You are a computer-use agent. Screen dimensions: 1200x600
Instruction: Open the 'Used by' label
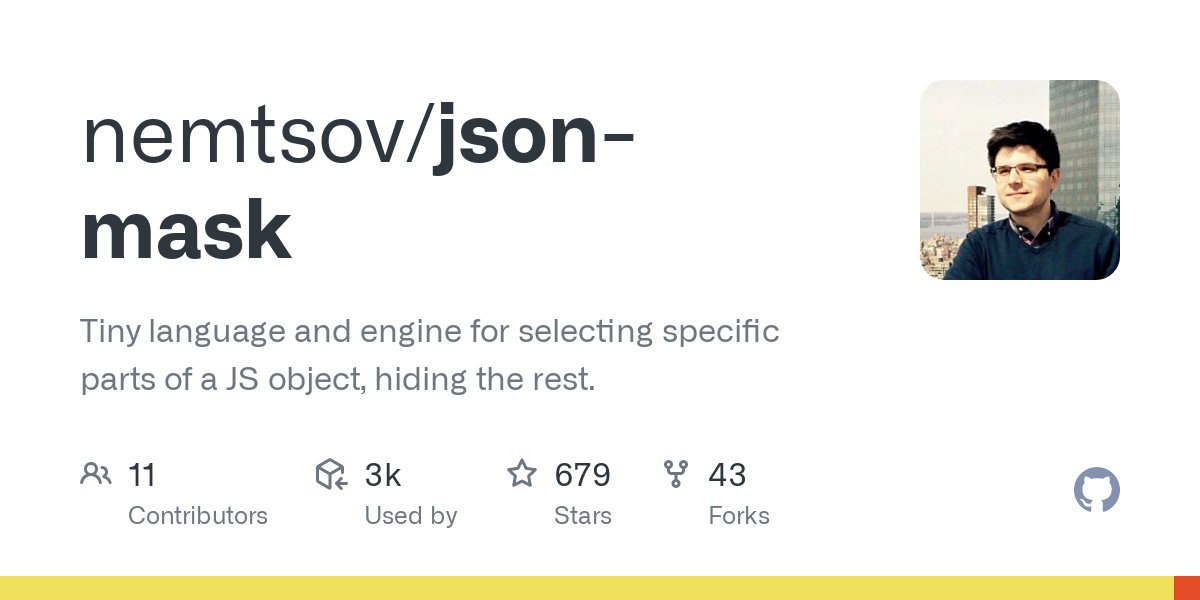(x=411, y=516)
